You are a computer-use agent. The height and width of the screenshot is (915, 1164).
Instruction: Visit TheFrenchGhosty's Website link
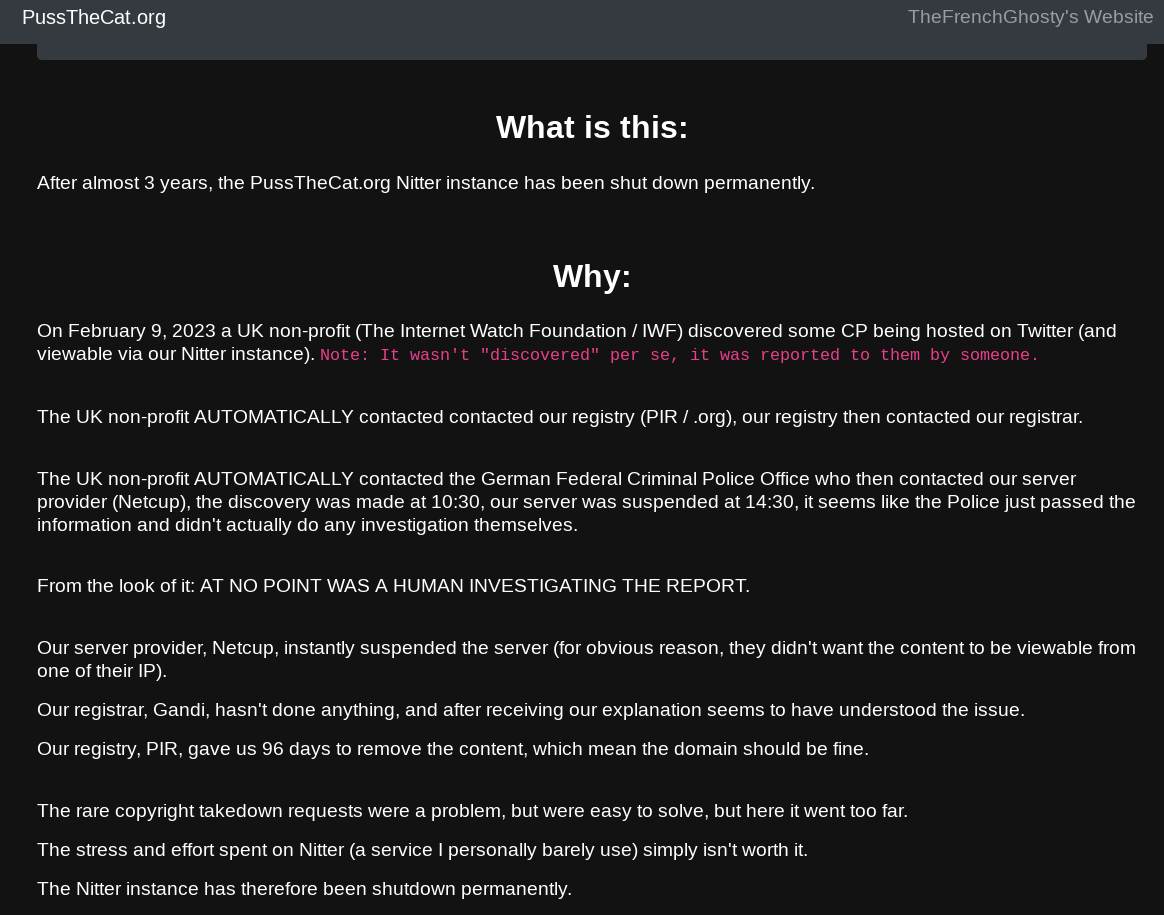1030,17
